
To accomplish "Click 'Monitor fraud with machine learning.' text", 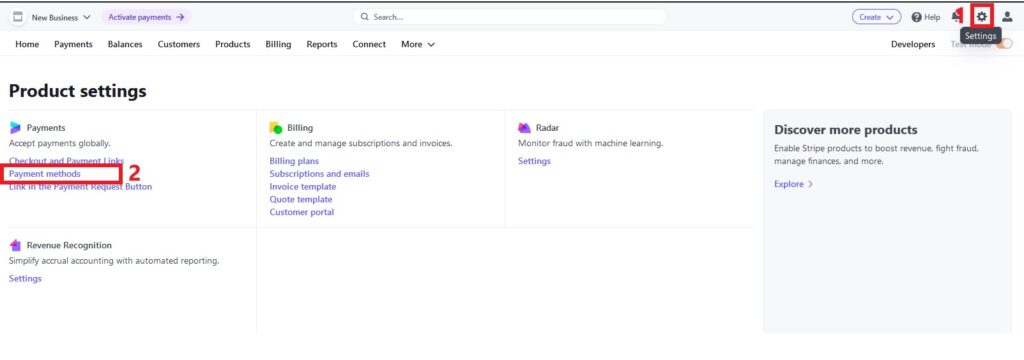I will coord(590,143).
